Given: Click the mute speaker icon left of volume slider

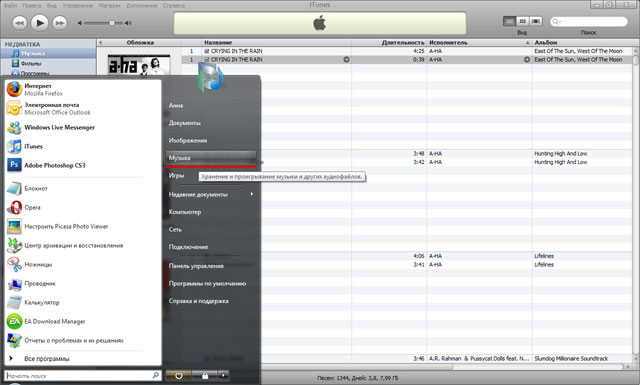Looking at the screenshot, I should [80, 23].
